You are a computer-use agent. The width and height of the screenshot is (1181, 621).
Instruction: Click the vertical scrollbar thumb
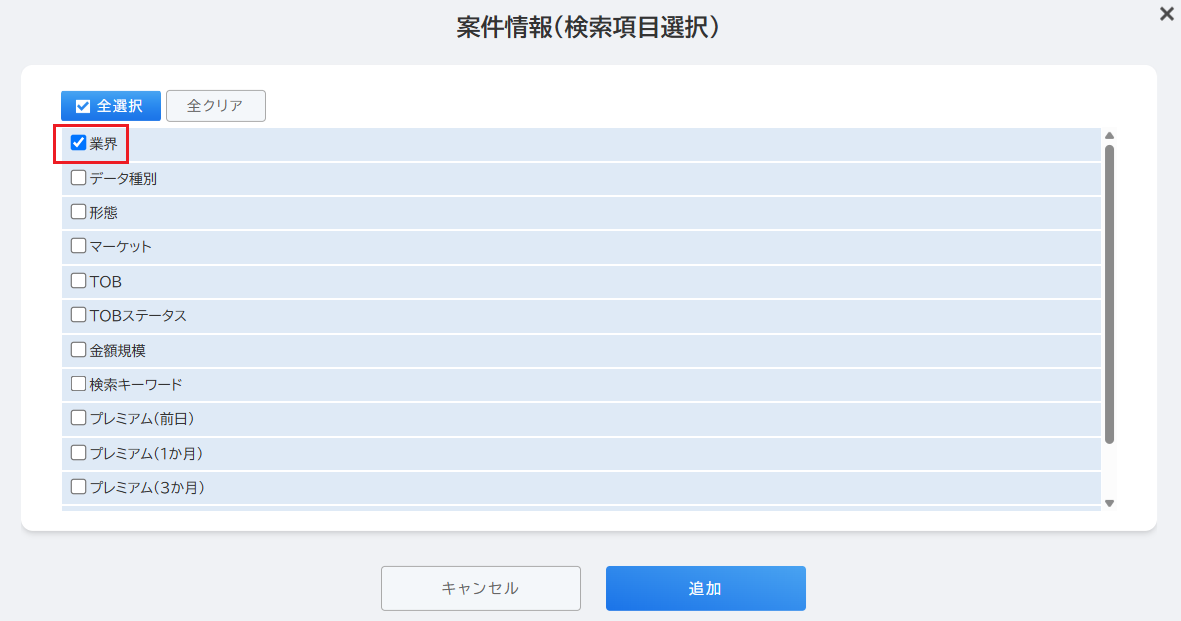click(x=1109, y=294)
